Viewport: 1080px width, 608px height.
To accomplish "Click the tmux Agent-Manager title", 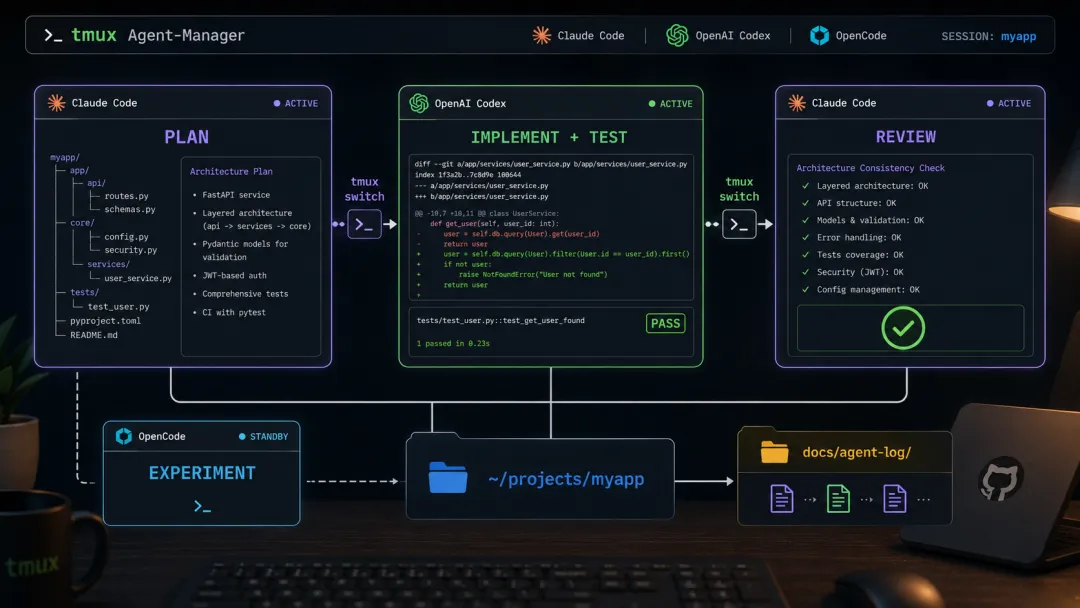I will pyautogui.click(x=158, y=35).
